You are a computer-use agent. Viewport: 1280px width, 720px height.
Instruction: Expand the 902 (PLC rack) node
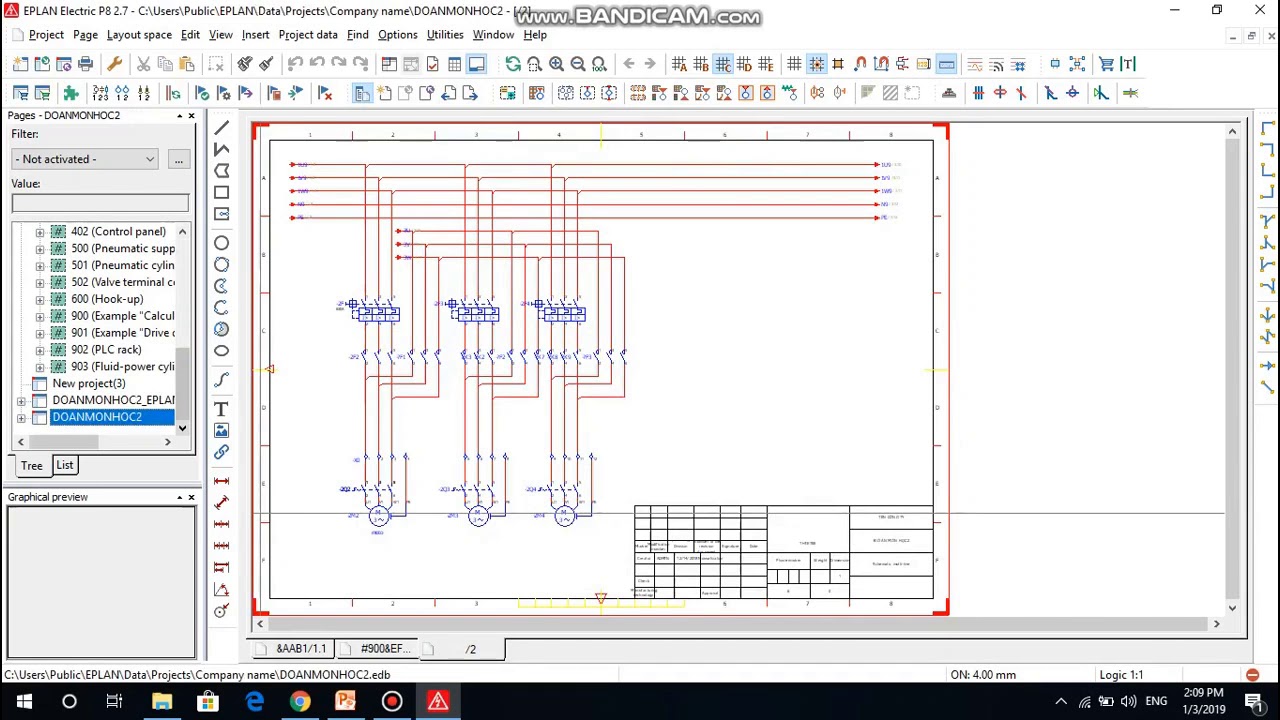40,350
